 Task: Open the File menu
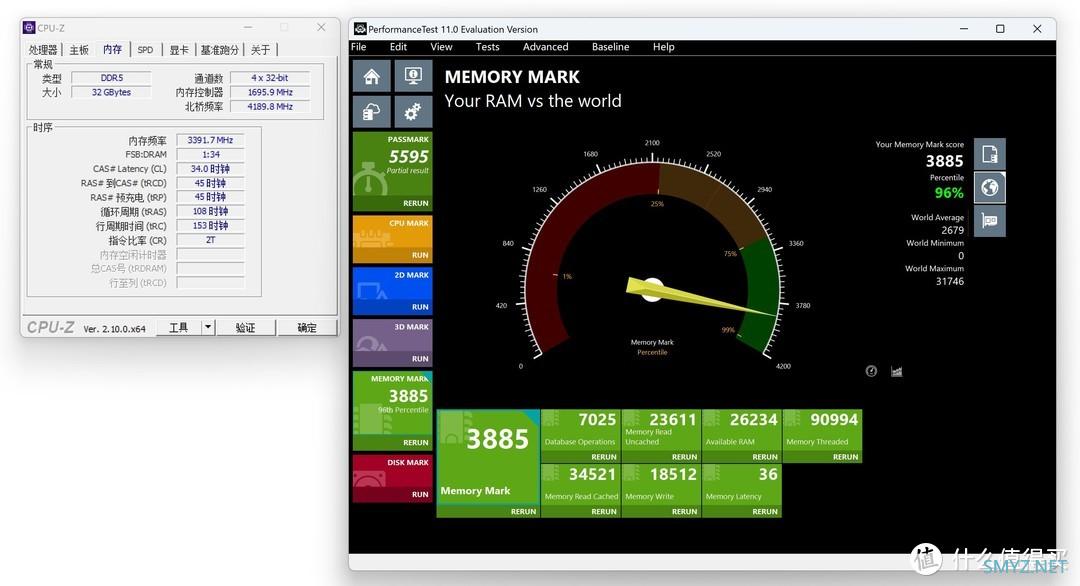(359, 47)
